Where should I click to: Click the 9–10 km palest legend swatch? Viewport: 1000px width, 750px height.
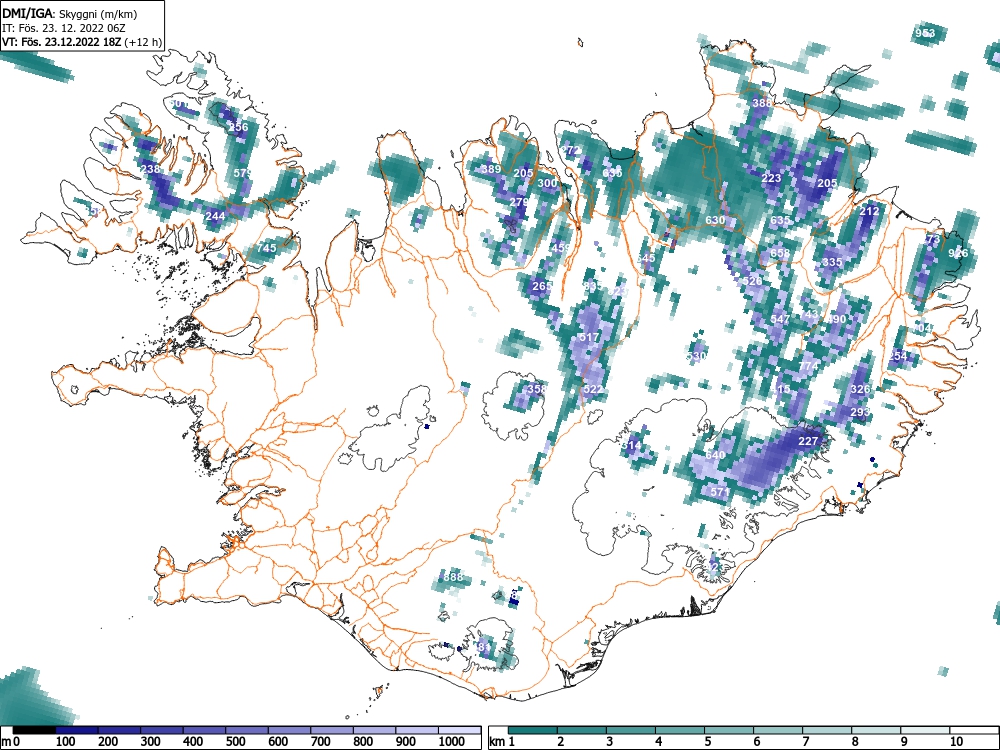(925, 730)
